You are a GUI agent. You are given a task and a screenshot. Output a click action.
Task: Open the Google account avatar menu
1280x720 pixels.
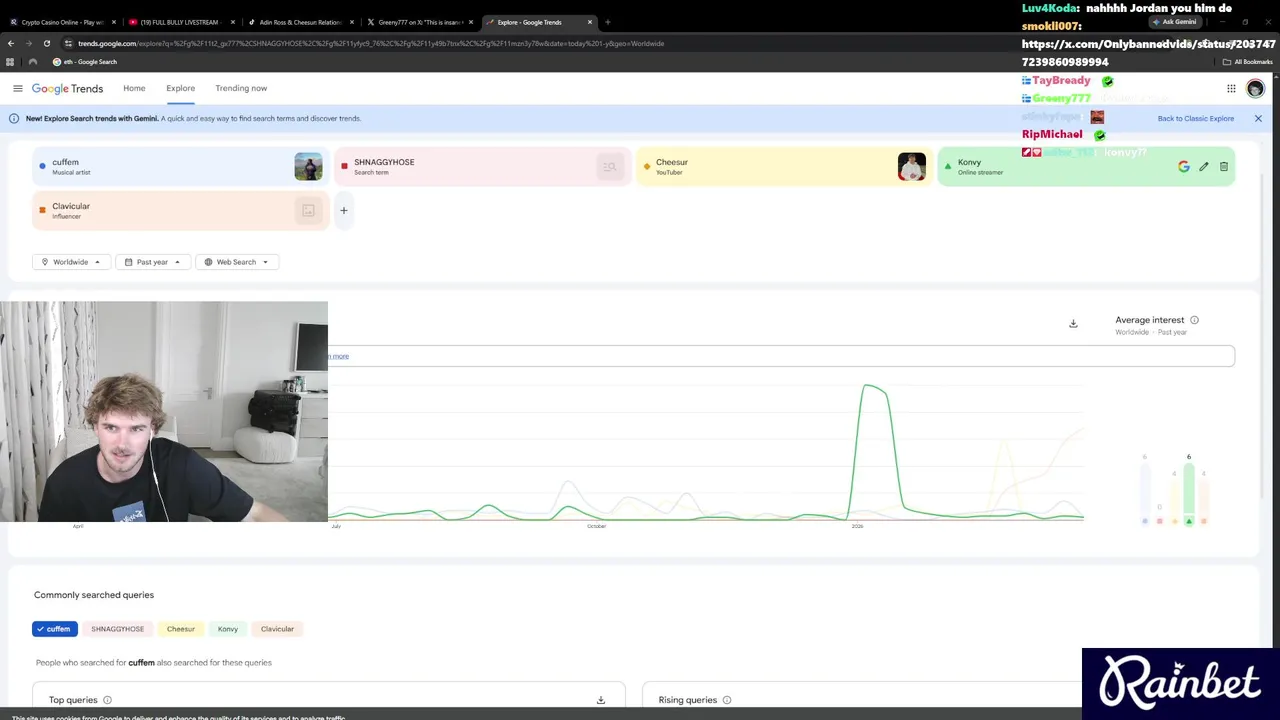point(1255,88)
